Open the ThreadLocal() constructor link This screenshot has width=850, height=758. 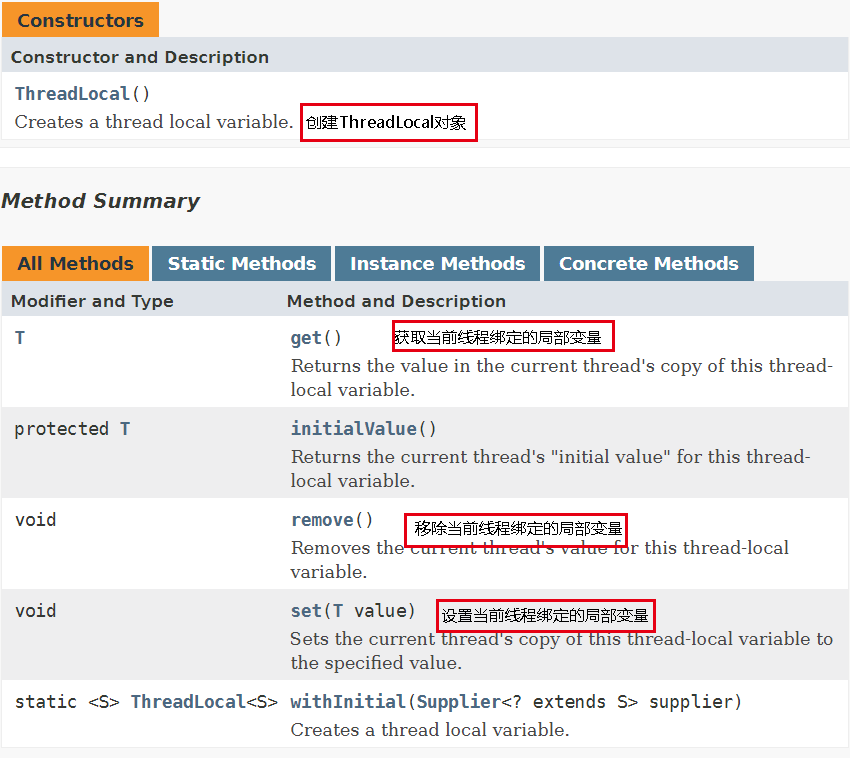tap(73, 94)
